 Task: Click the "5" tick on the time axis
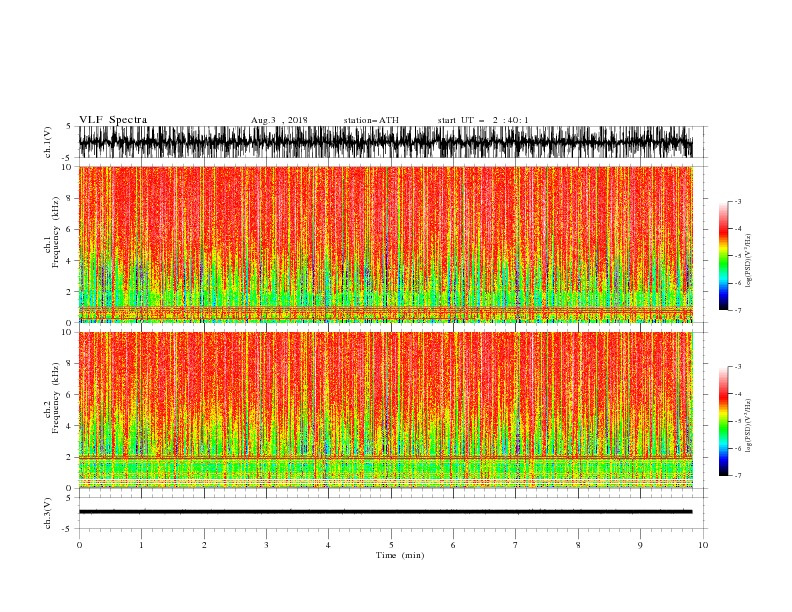pyautogui.click(x=391, y=545)
